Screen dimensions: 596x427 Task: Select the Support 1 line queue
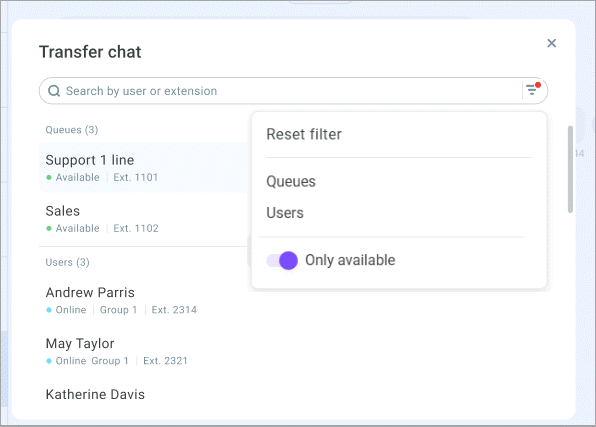click(144, 168)
